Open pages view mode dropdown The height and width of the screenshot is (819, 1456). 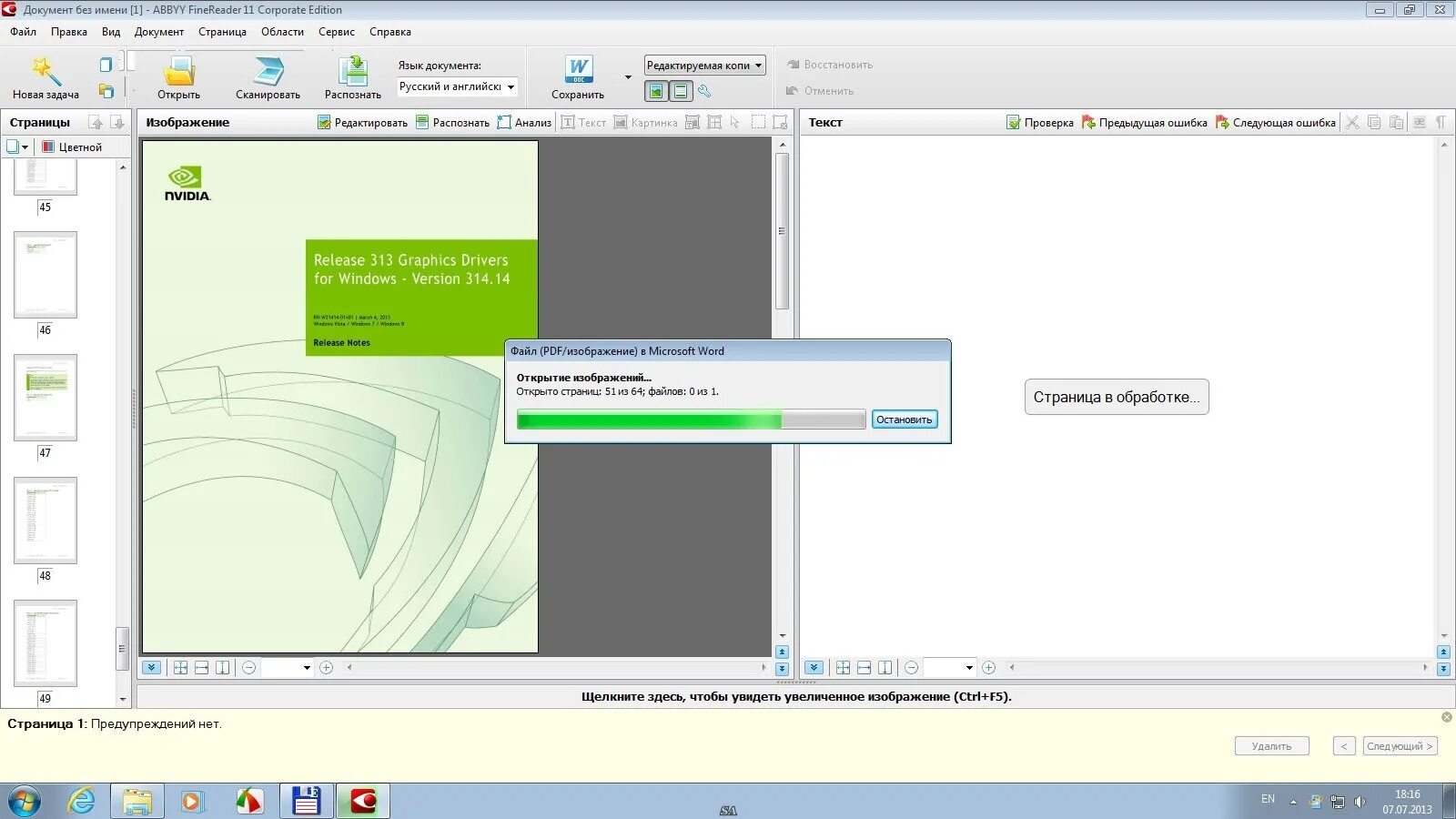click(17, 147)
